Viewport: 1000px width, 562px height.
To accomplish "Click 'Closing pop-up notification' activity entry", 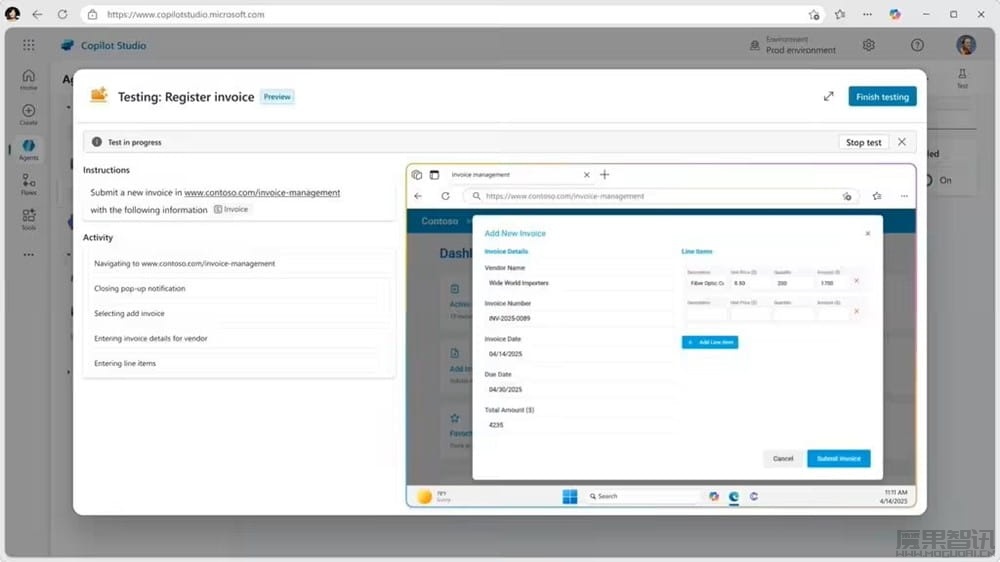I will click(x=239, y=288).
